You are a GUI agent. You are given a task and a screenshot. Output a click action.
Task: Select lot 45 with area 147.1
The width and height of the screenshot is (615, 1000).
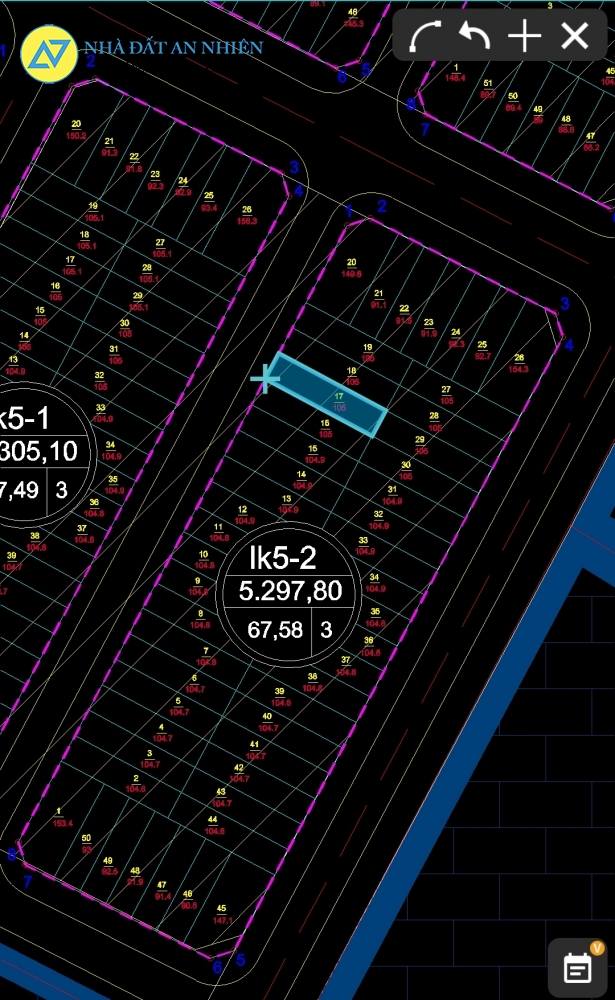pos(222,914)
